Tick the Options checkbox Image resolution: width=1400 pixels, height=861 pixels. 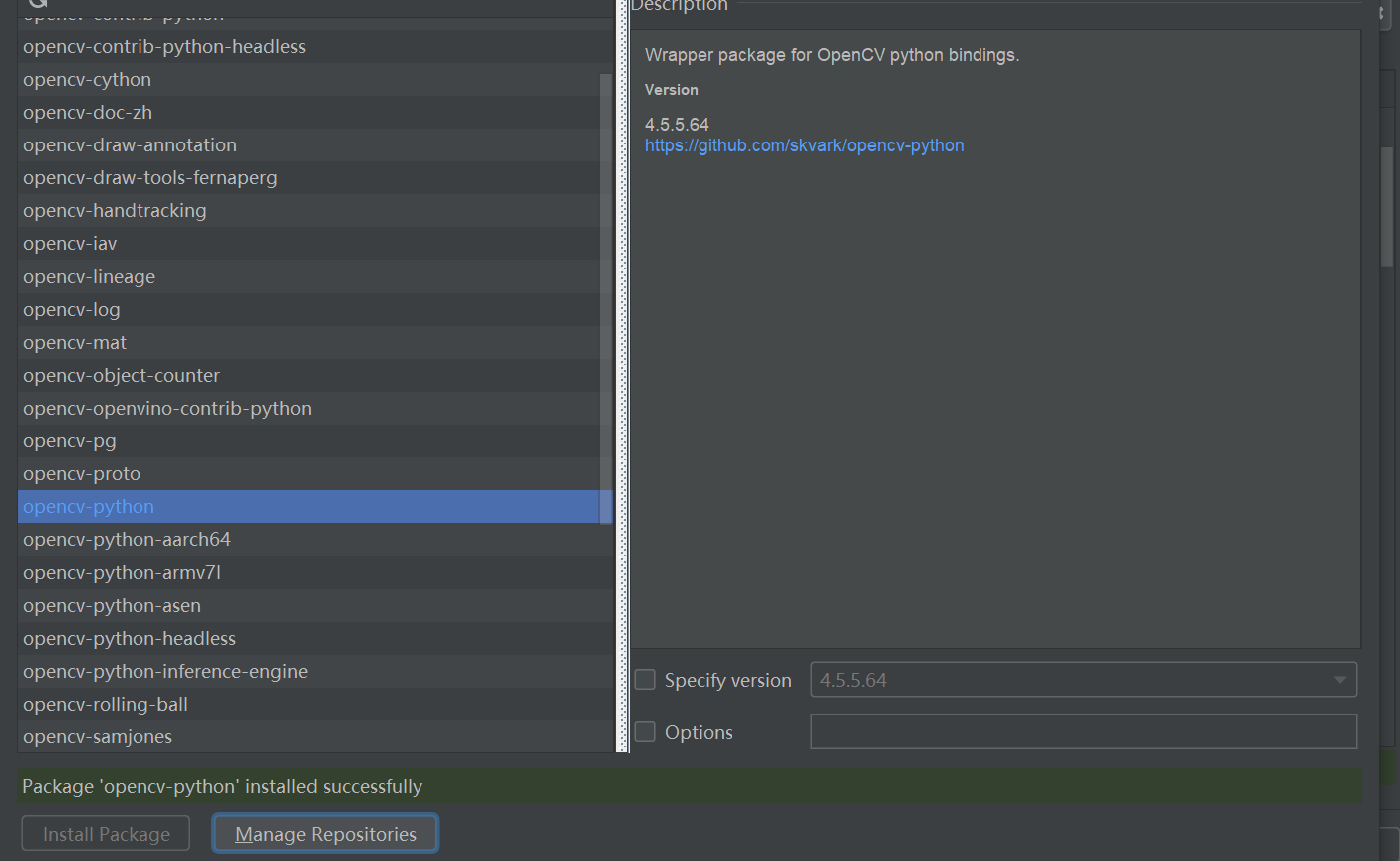[x=645, y=732]
